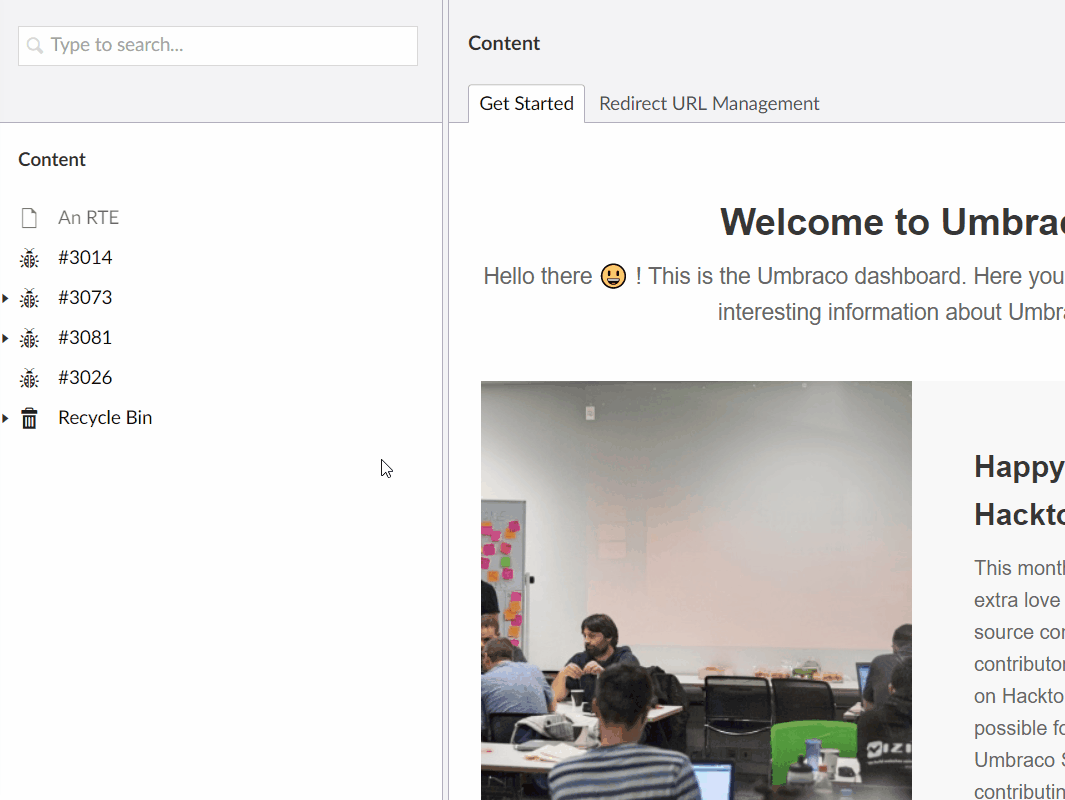Click the search magnifier icon
1065x800 pixels.
[34, 46]
